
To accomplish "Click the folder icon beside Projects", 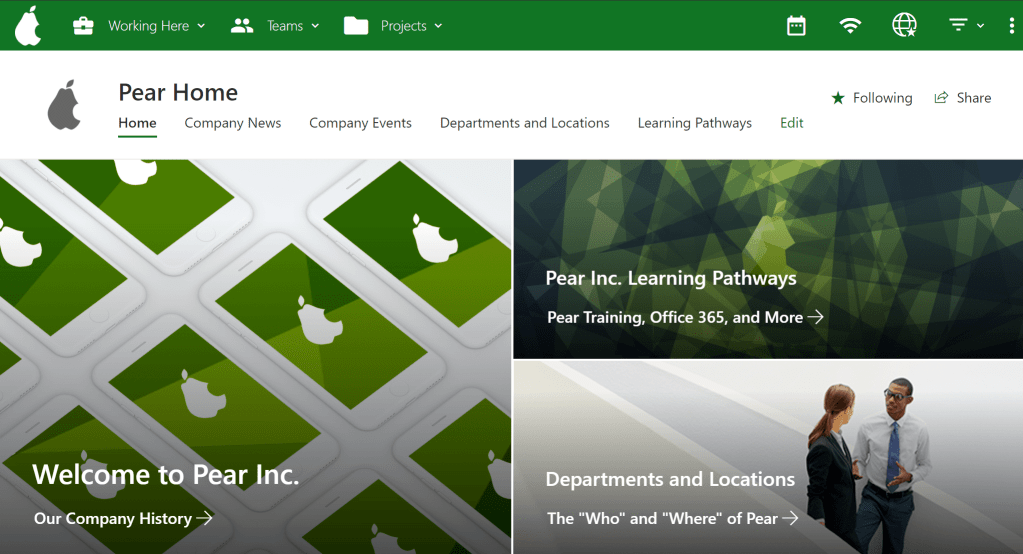I will point(356,25).
